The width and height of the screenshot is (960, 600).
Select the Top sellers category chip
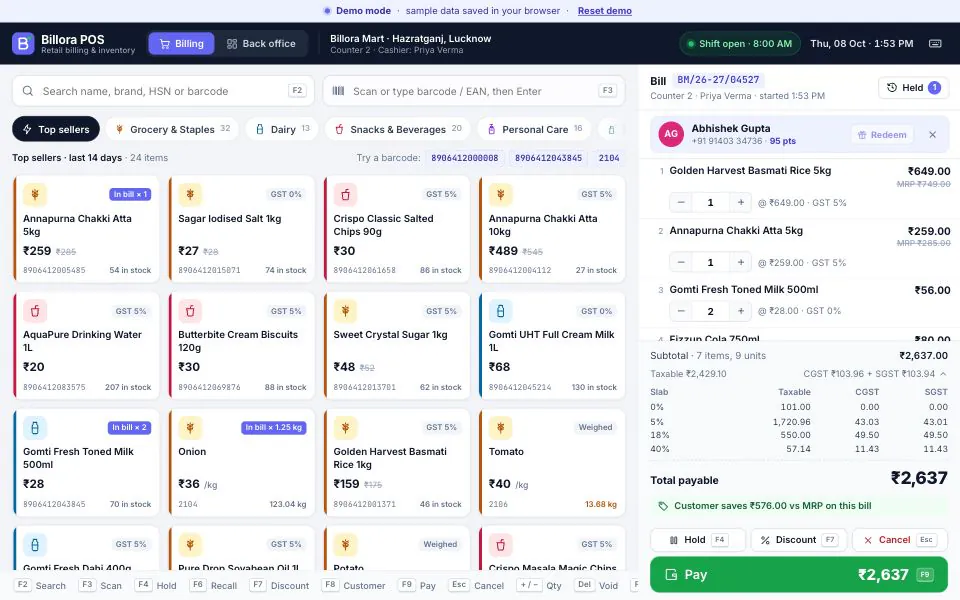[56, 129]
